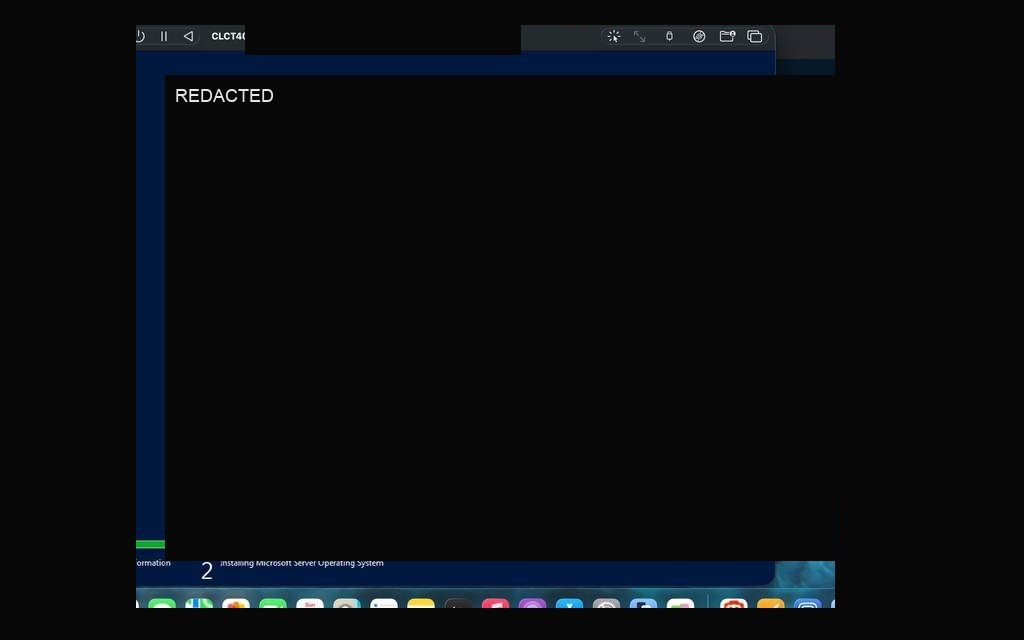
Task: Toggle the capture mouse cursor icon
Action: (614, 37)
